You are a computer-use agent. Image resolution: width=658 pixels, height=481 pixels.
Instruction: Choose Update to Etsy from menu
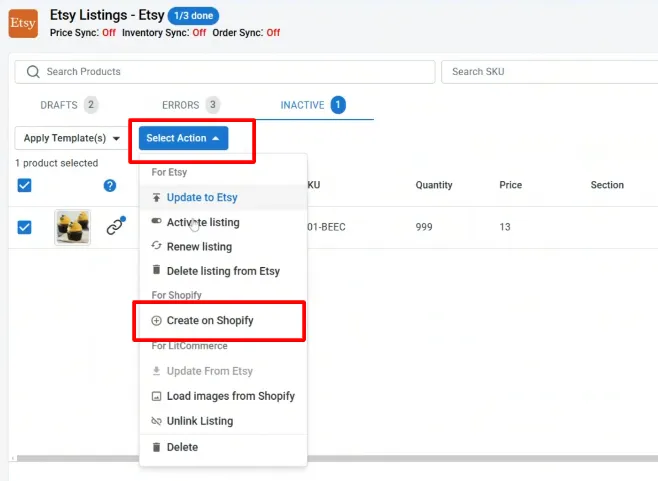[223, 197]
